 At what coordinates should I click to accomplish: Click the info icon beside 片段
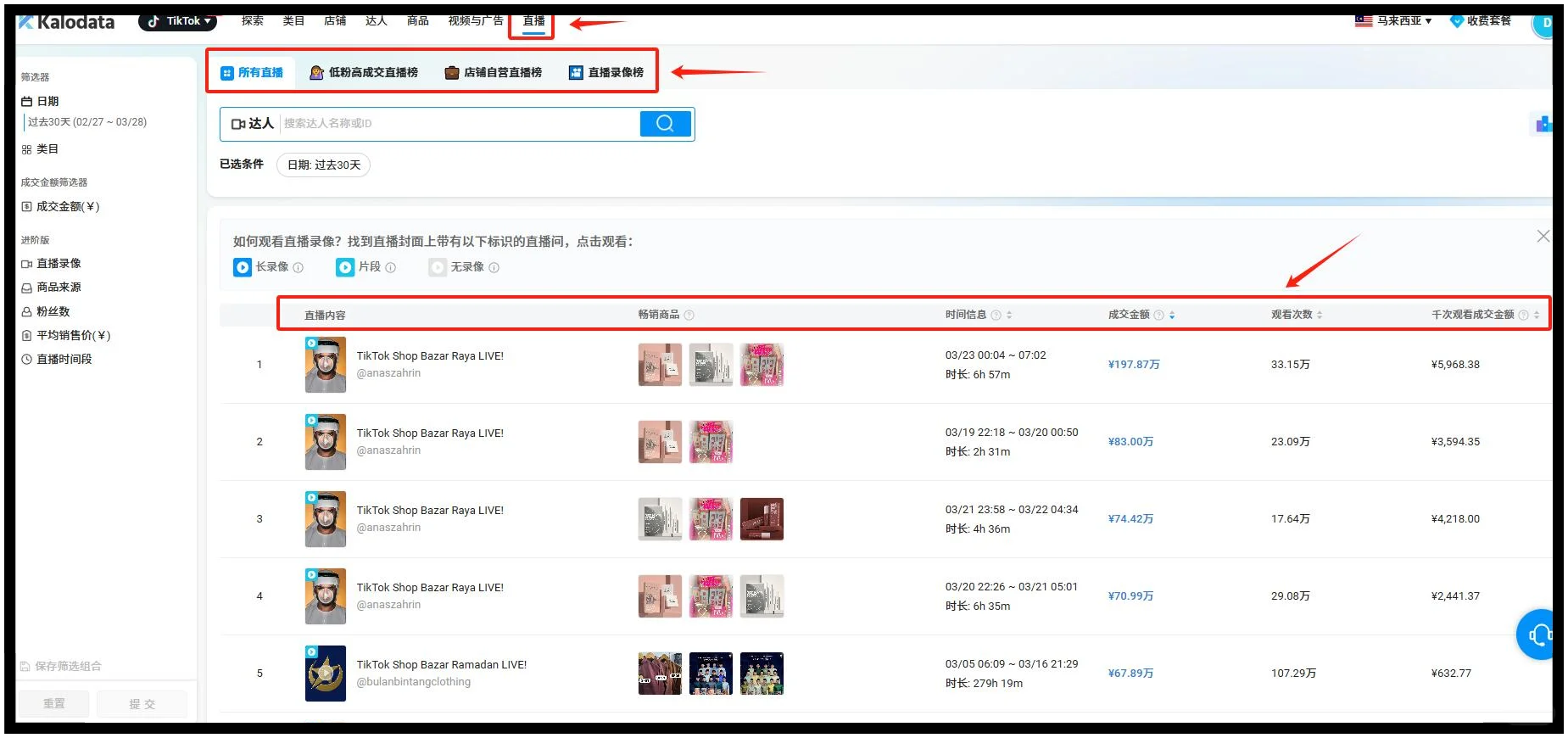(x=391, y=267)
